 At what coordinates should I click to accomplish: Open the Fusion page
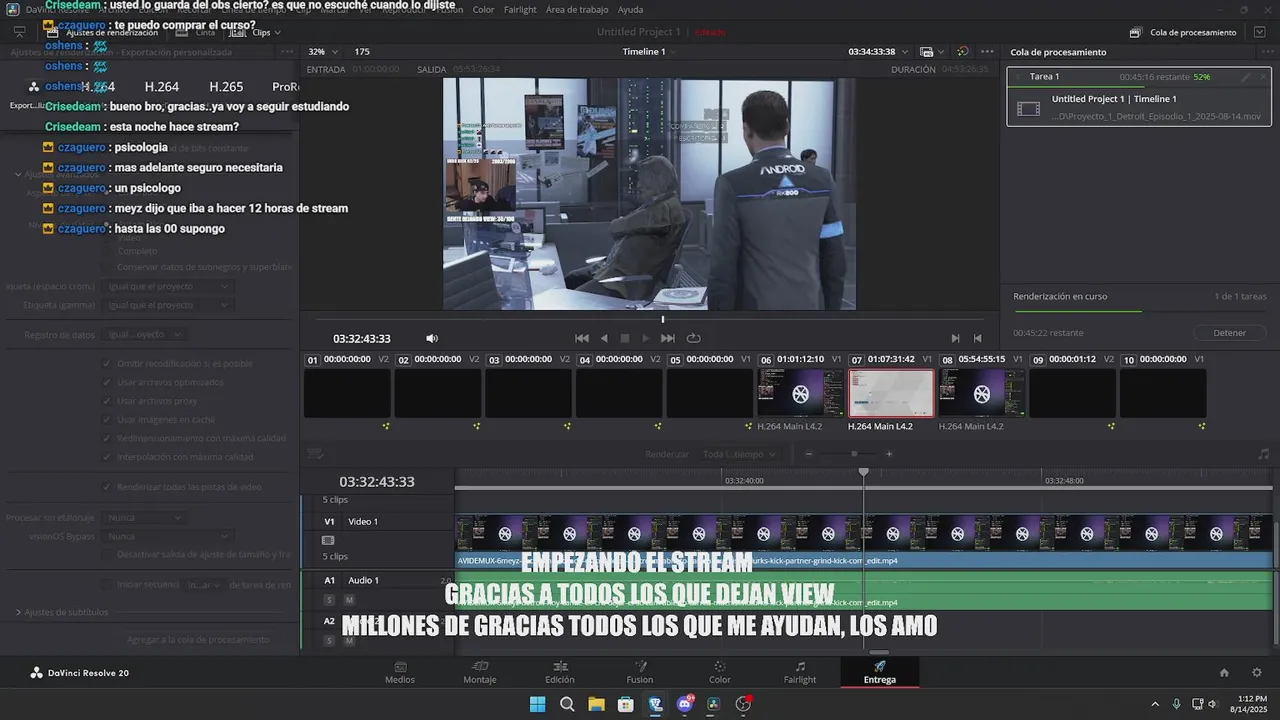pyautogui.click(x=640, y=672)
